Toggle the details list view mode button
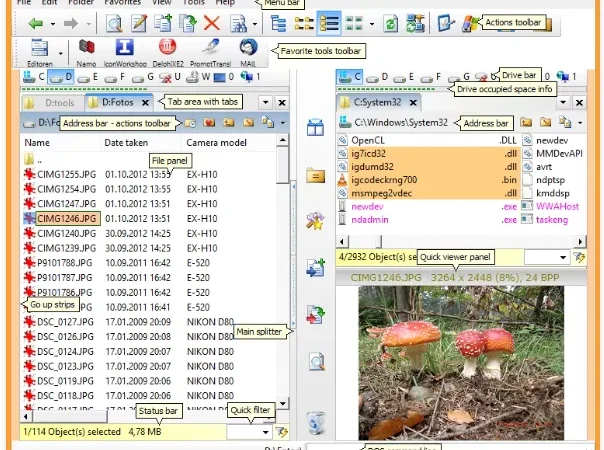 coord(329,24)
